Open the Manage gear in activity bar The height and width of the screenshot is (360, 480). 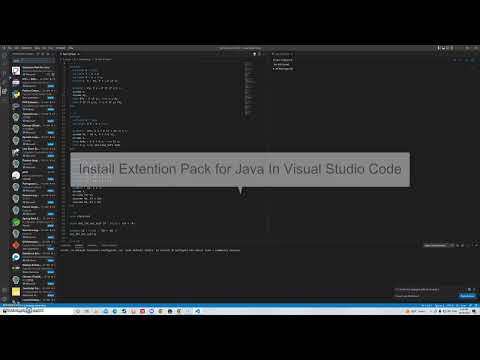[x=4, y=299]
